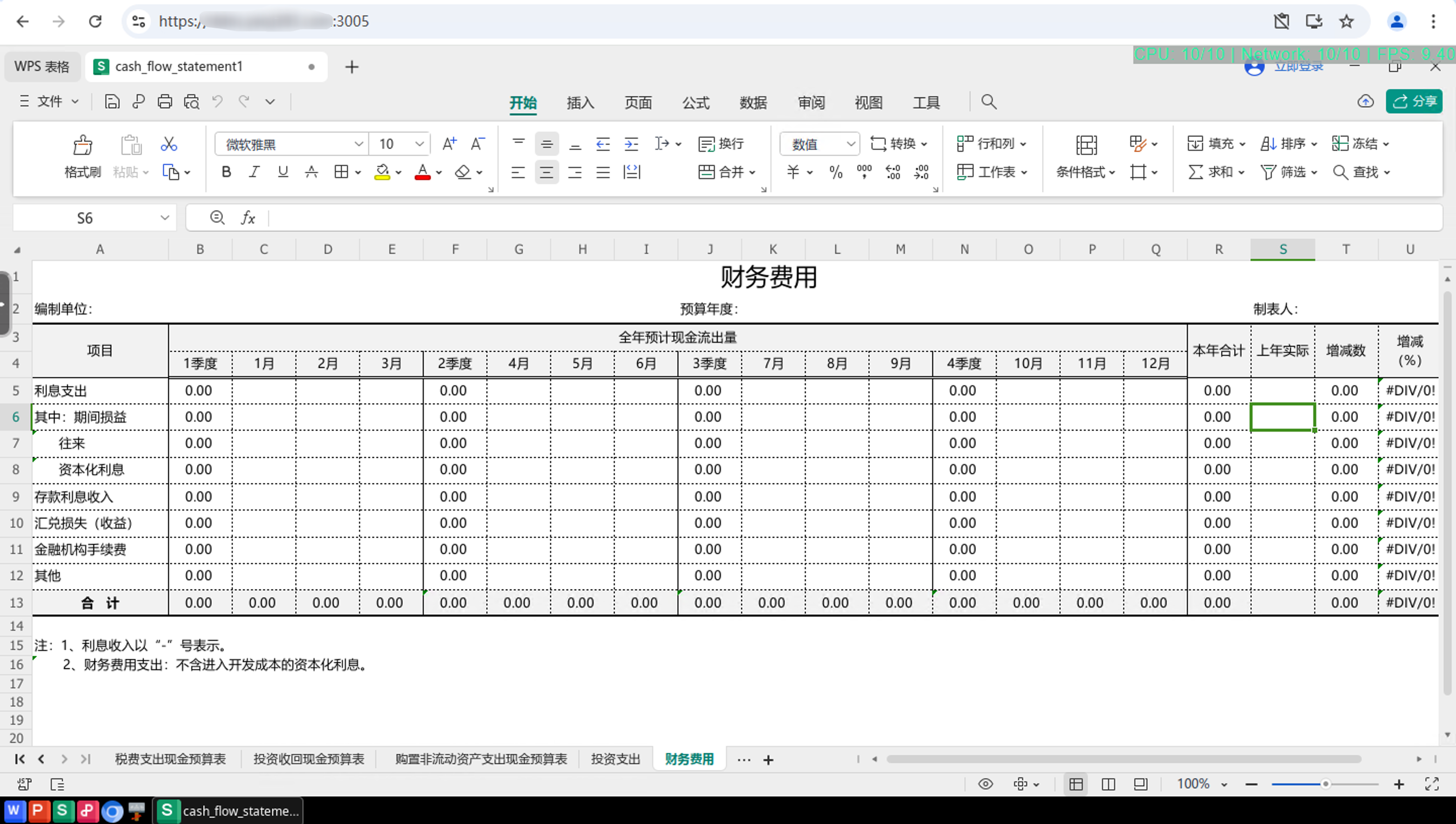Apply red font color
Screen dimensions: 1456x824
coord(422,172)
